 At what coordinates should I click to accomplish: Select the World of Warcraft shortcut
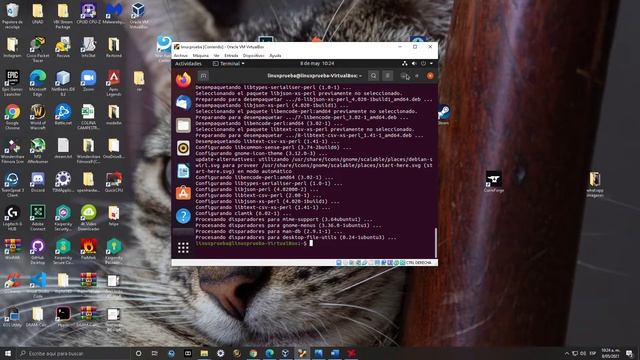tap(38, 117)
